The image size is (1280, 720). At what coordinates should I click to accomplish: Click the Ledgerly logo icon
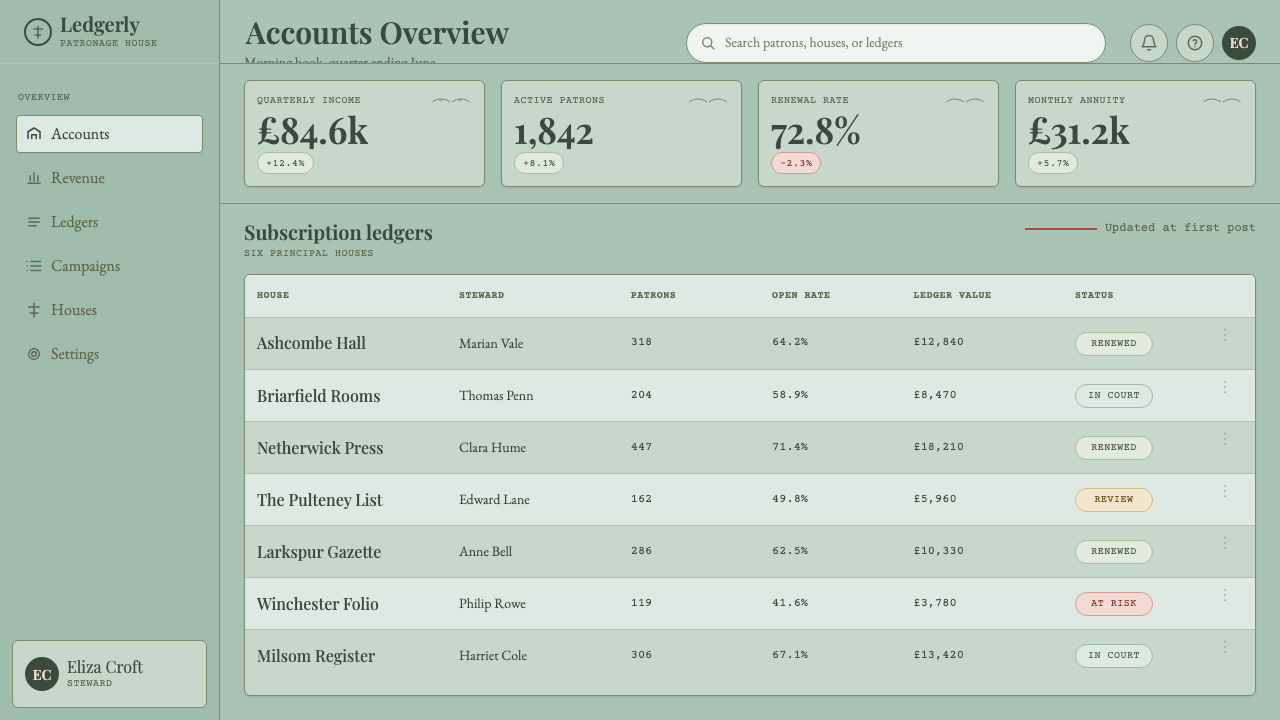pyautogui.click(x=38, y=32)
